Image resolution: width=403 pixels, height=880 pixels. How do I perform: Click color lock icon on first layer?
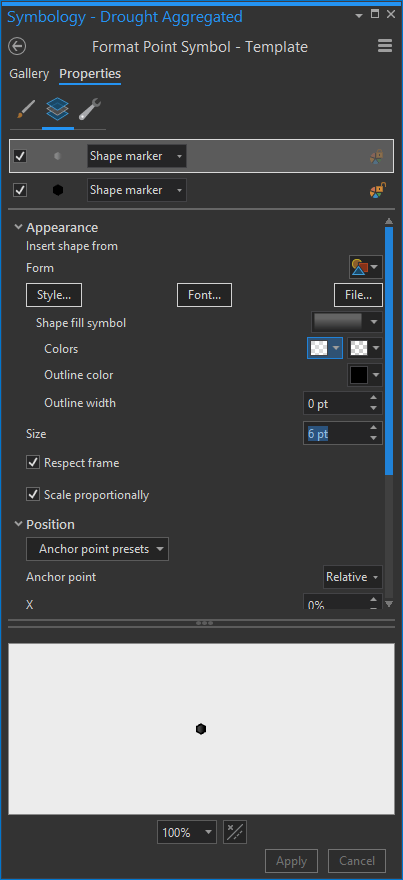(x=377, y=157)
